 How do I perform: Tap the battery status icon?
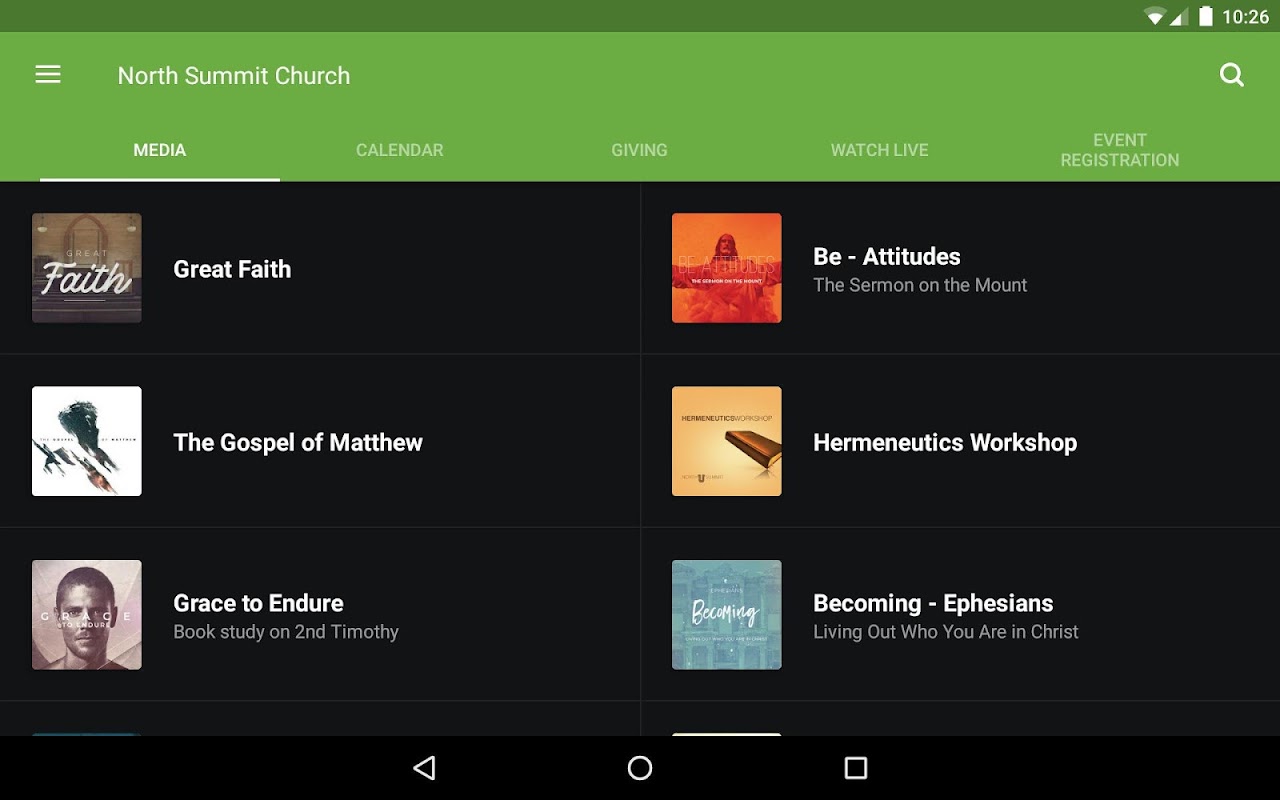pos(1206,16)
